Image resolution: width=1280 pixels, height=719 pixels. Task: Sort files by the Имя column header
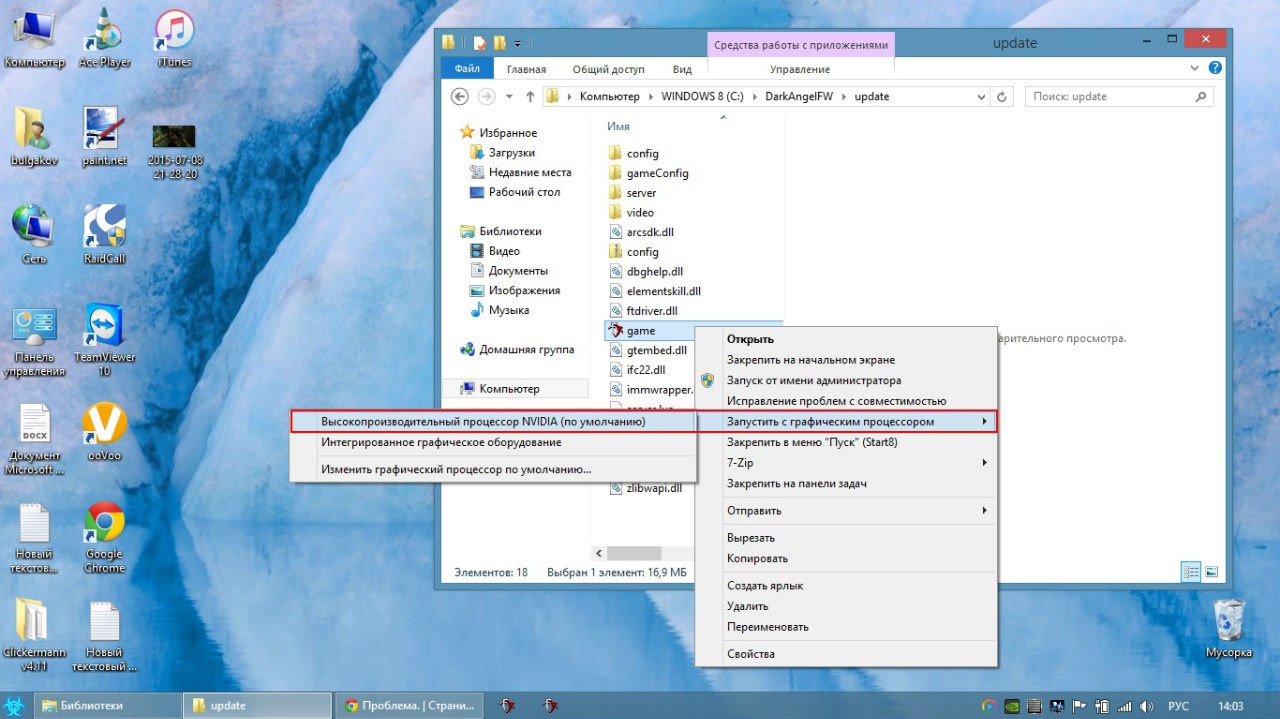tap(618, 127)
